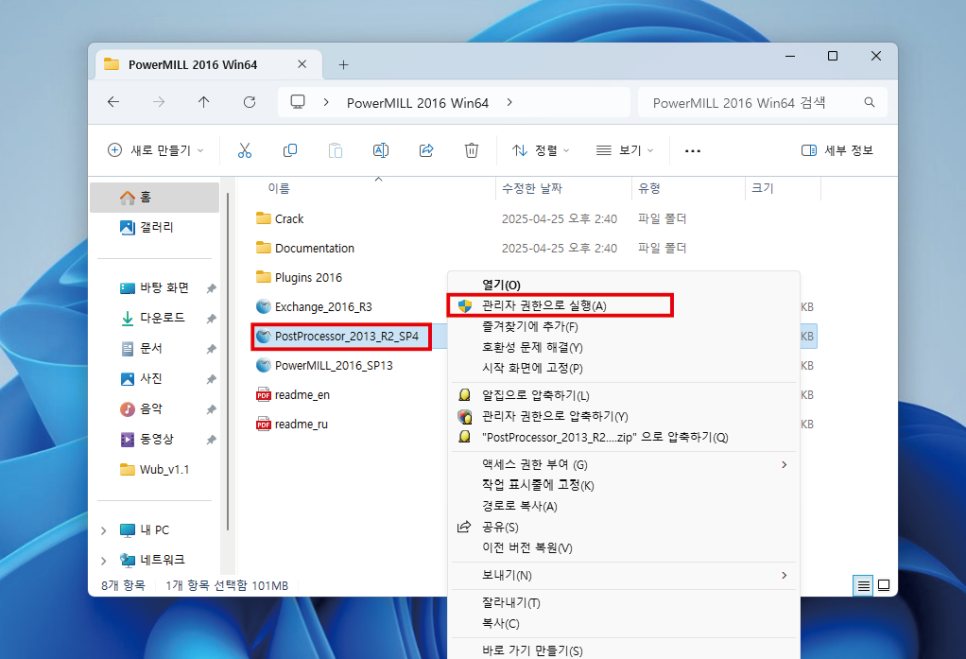Screen dimensions: 966x659
Task: Toggle the 세부 정보 details pane
Action: [837, 150]
